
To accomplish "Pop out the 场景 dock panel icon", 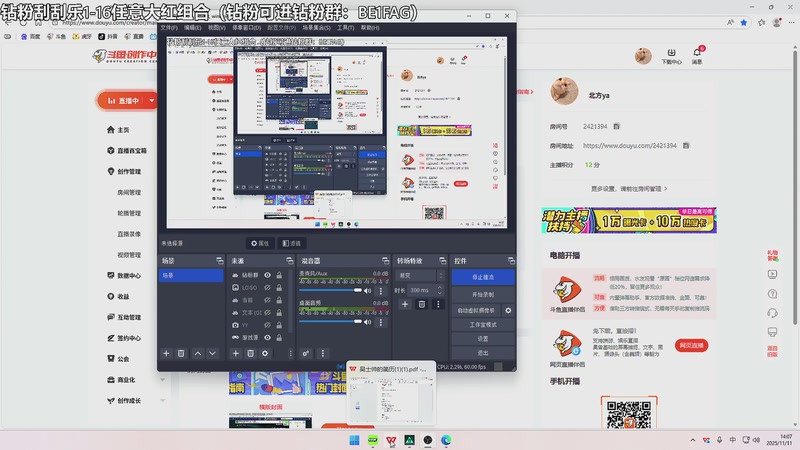I will [x=220, y=261].
